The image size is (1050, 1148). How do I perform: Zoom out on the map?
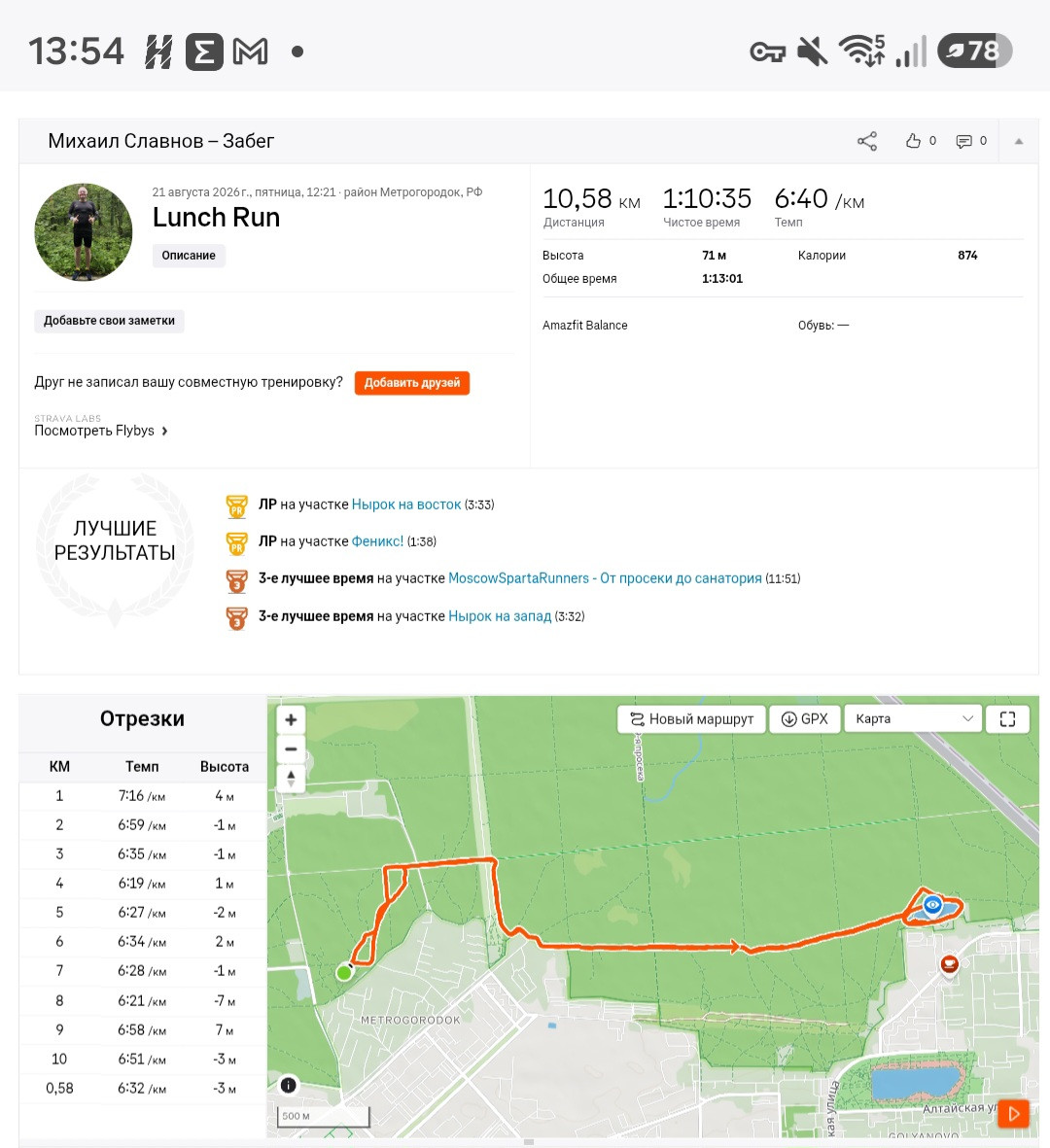[291, 749]
